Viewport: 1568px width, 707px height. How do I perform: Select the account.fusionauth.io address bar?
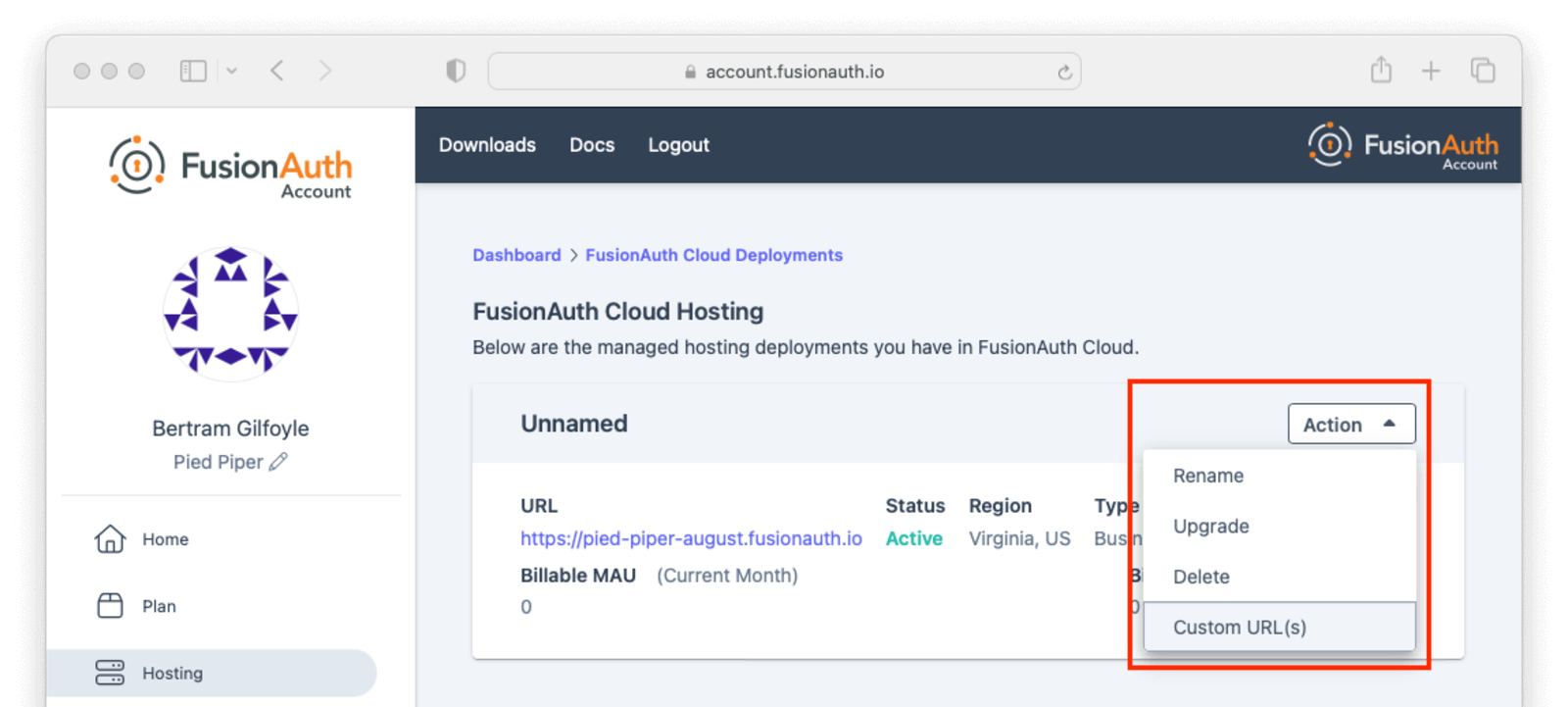click(784, 72)
